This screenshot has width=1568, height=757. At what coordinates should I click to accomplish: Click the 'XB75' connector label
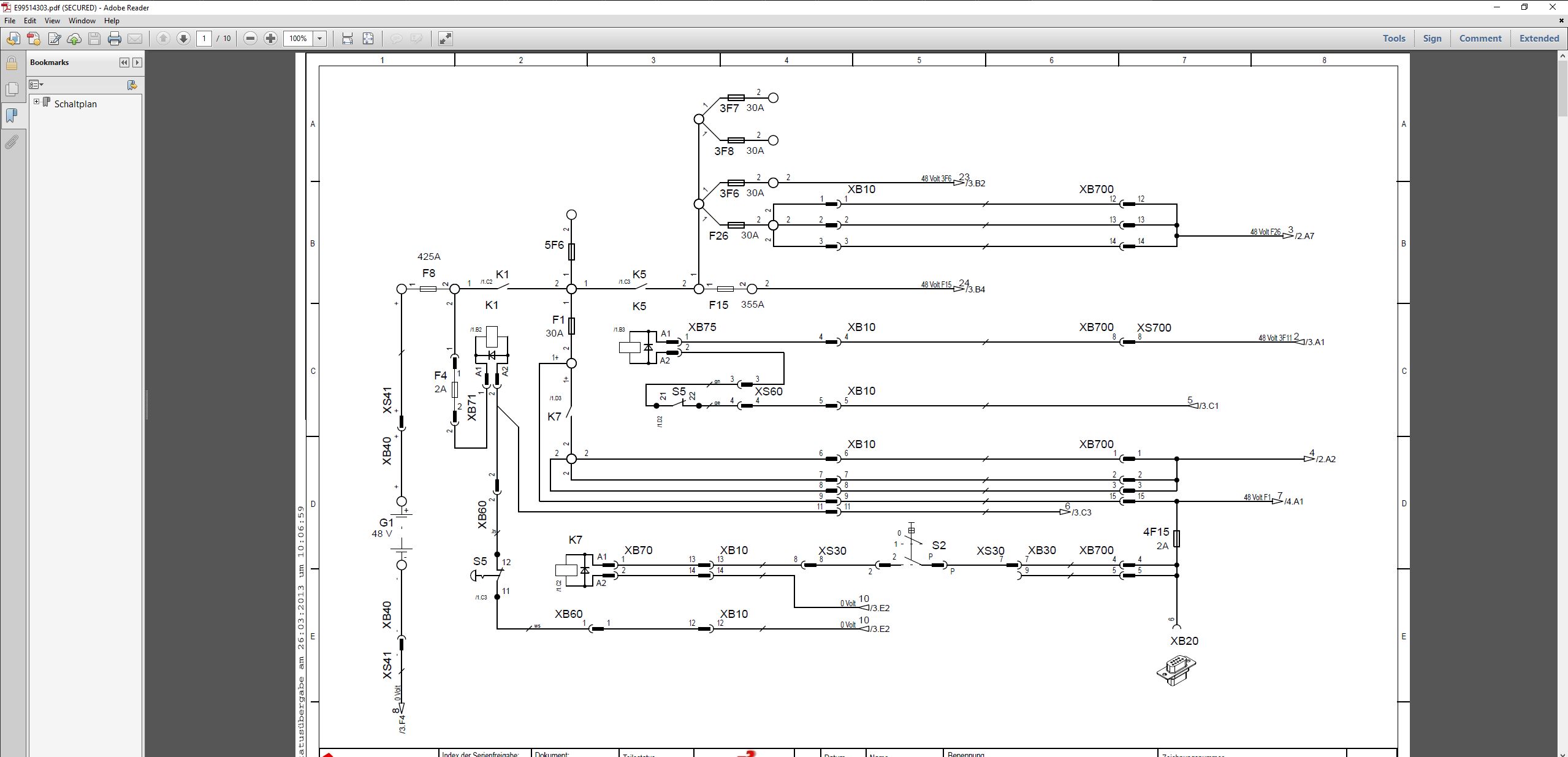pyautogui.click(x=702, y=327)
